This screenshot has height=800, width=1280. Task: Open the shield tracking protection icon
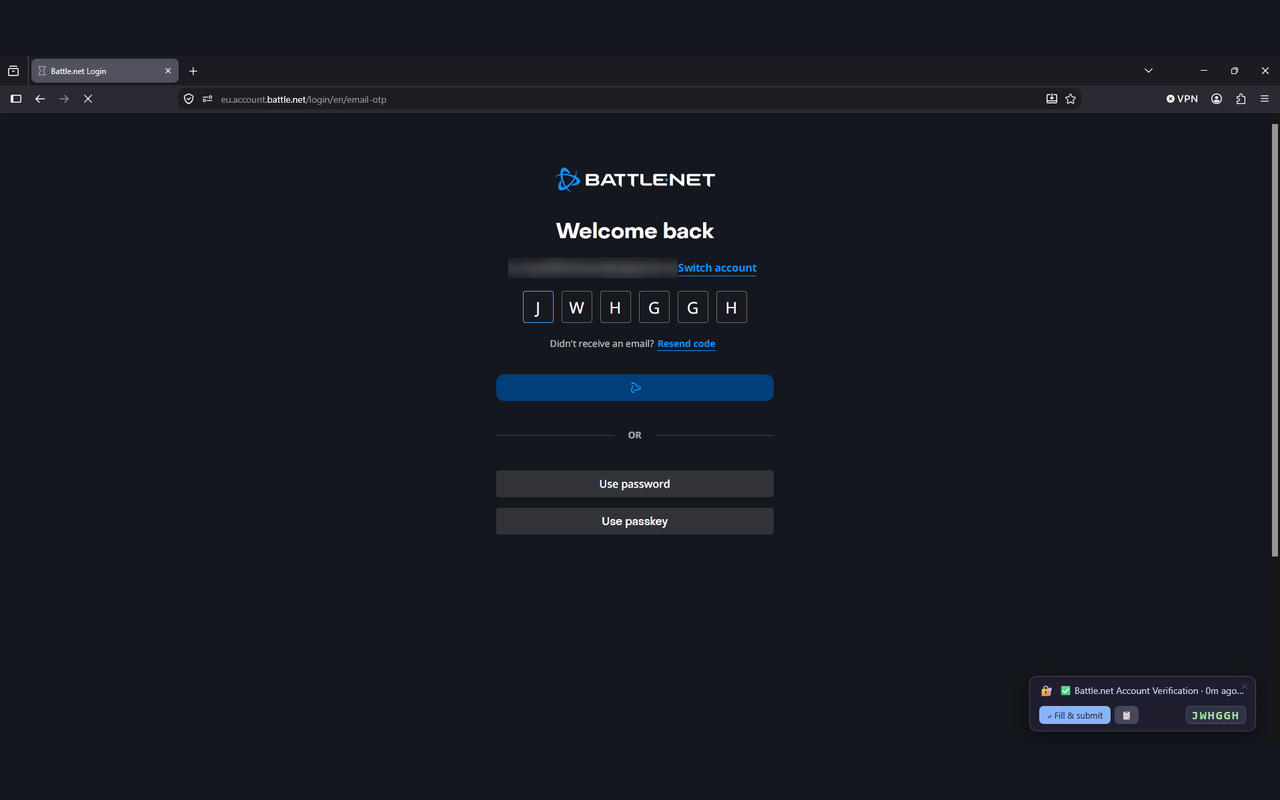pyautogui.click(x=189, y=99)
